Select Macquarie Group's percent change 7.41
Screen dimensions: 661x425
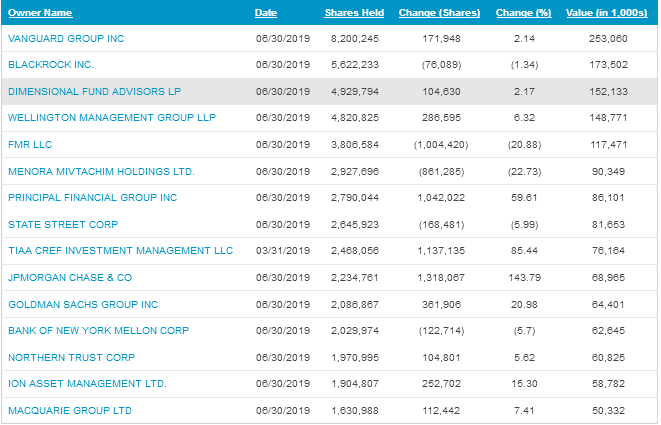click(x=524, y=412)
